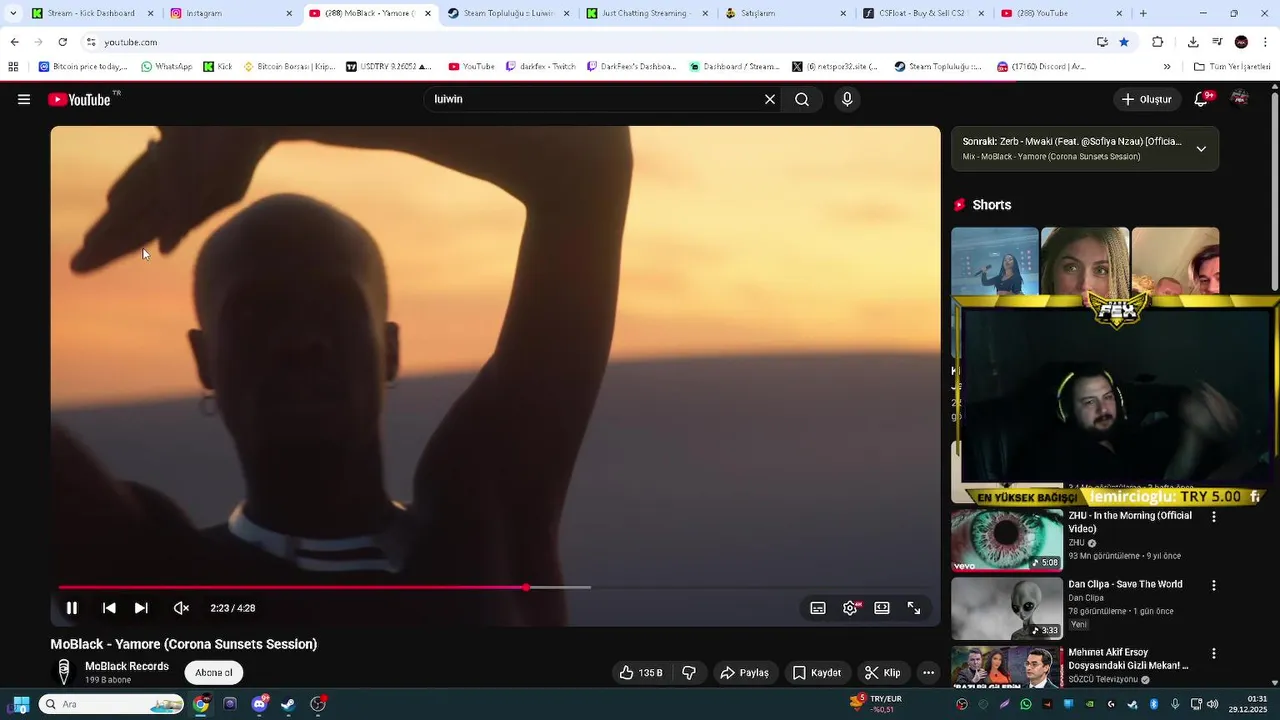Open Chrome from the taskbar

(x=201, y=704)
